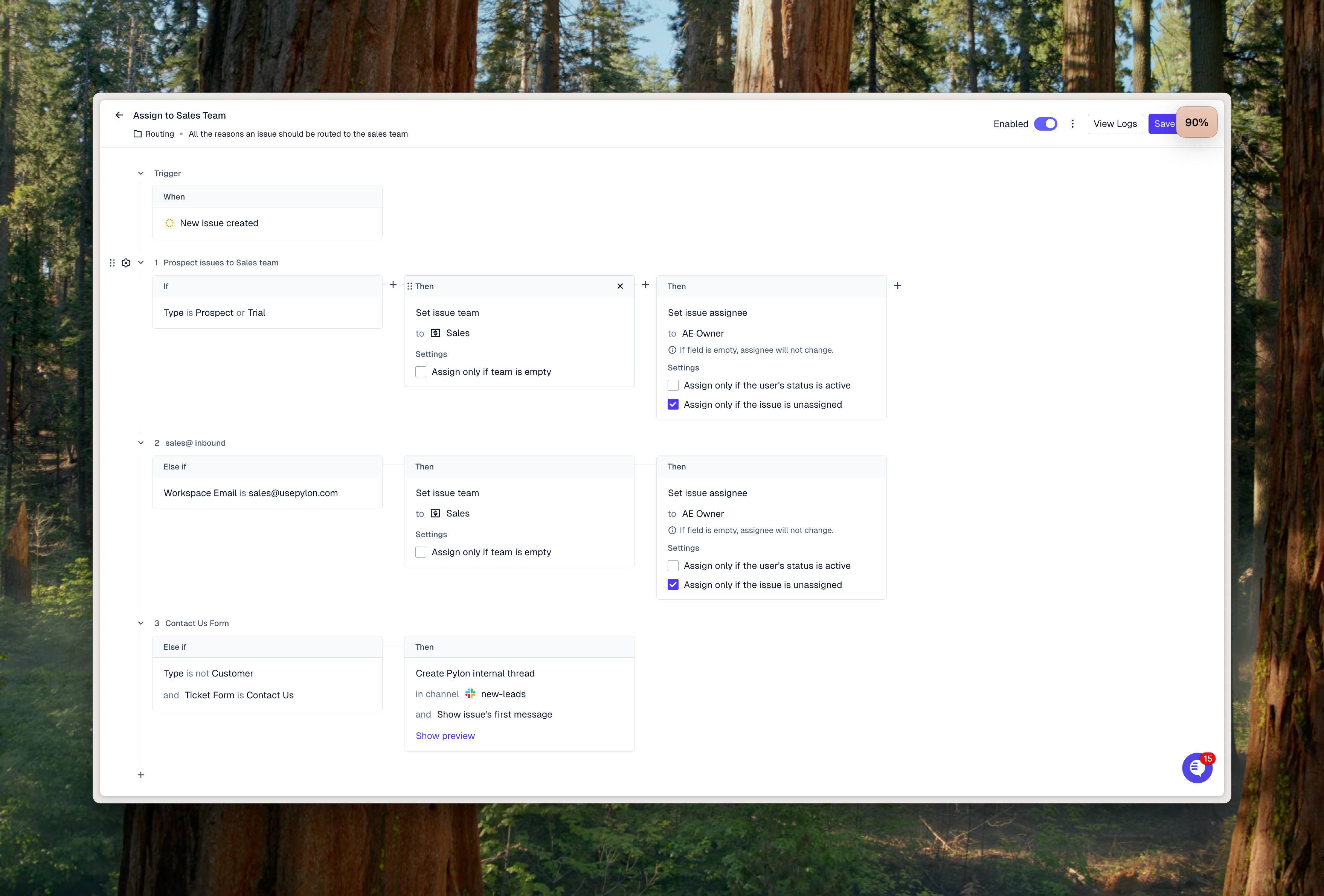
Task: Click the gear icon for the Prospect issues step
Action: pyautogui.click(x=126, y=263)
